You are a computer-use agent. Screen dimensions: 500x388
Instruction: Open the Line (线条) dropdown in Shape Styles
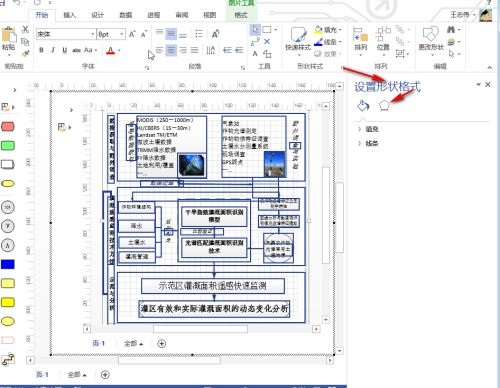[328, 42]
